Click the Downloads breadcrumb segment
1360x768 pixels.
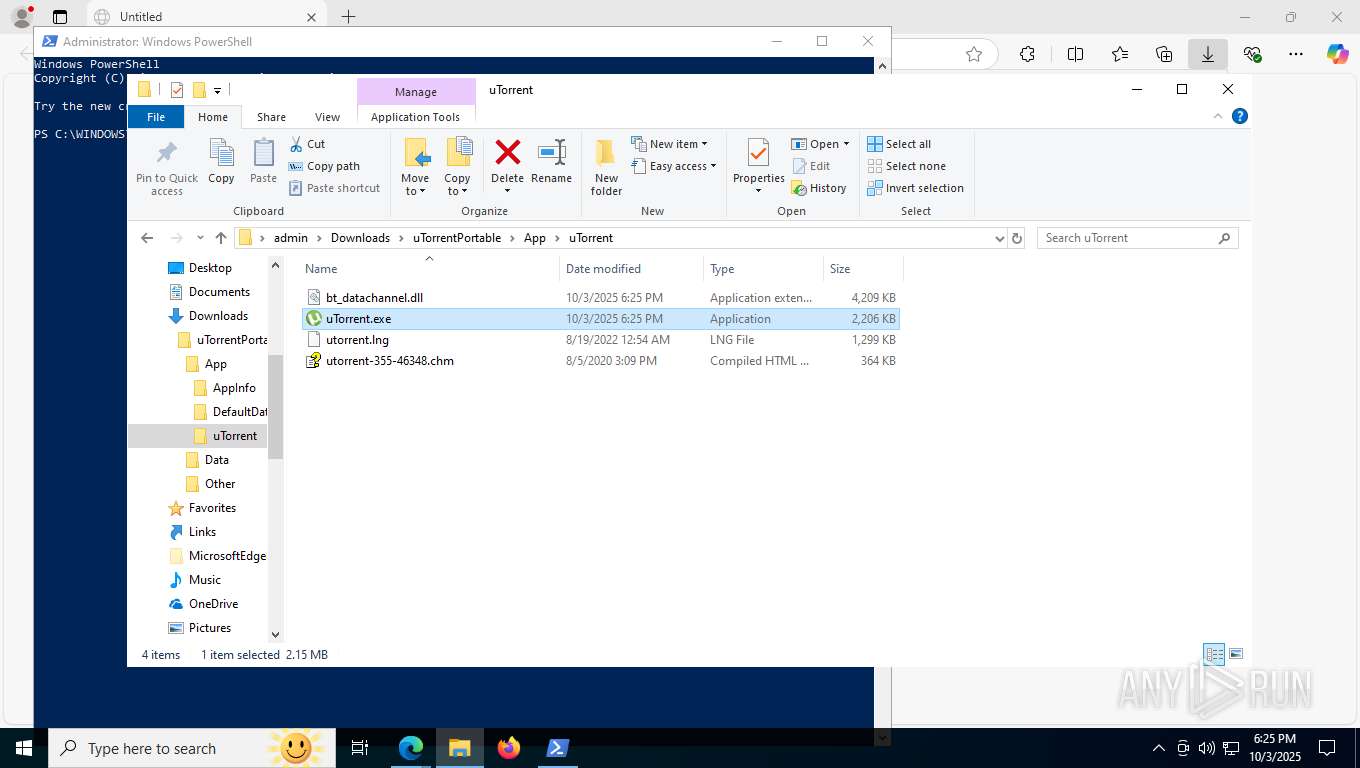point(360,238)
